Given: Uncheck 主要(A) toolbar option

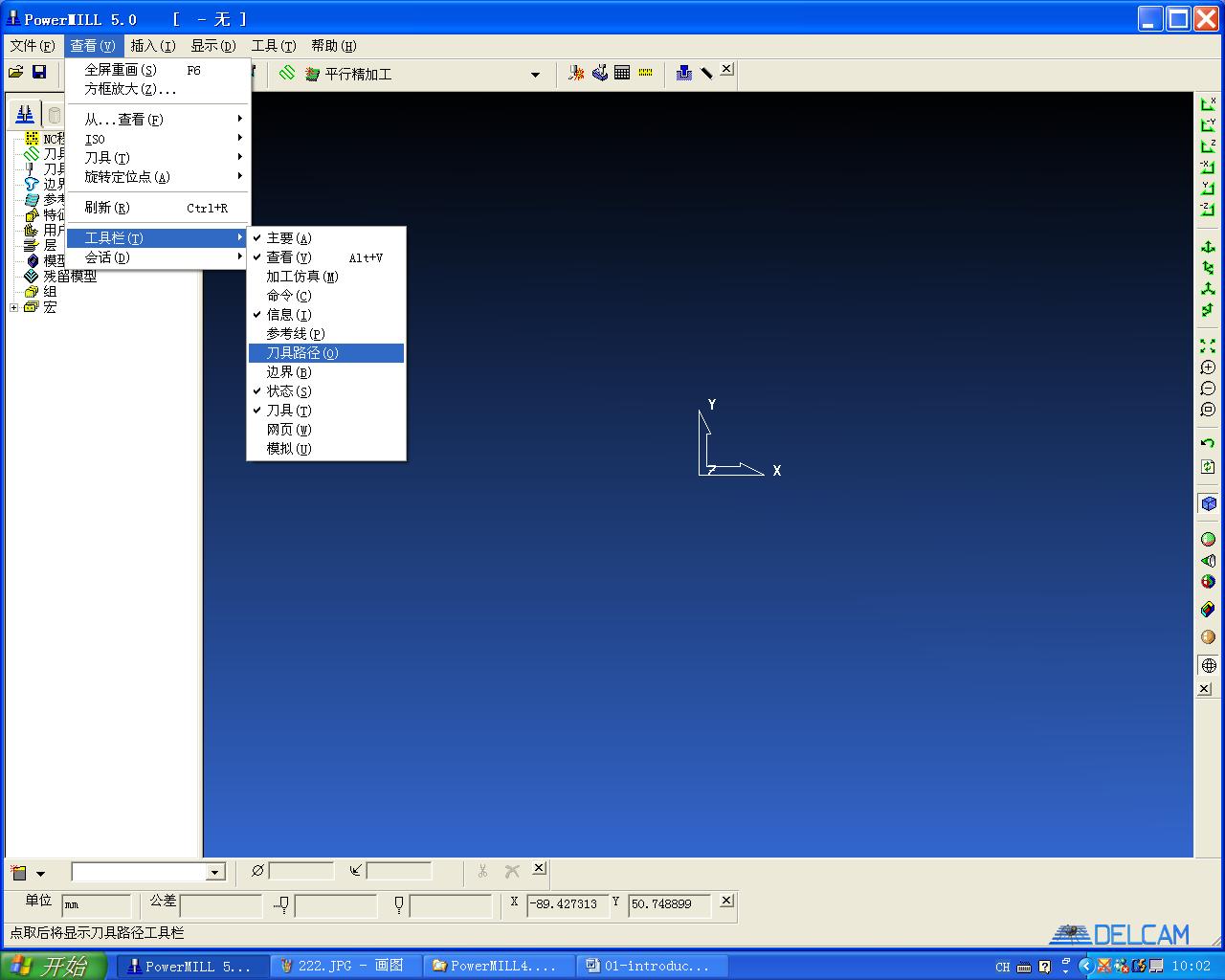Looking at the screenshot, I should coord(326,238).
